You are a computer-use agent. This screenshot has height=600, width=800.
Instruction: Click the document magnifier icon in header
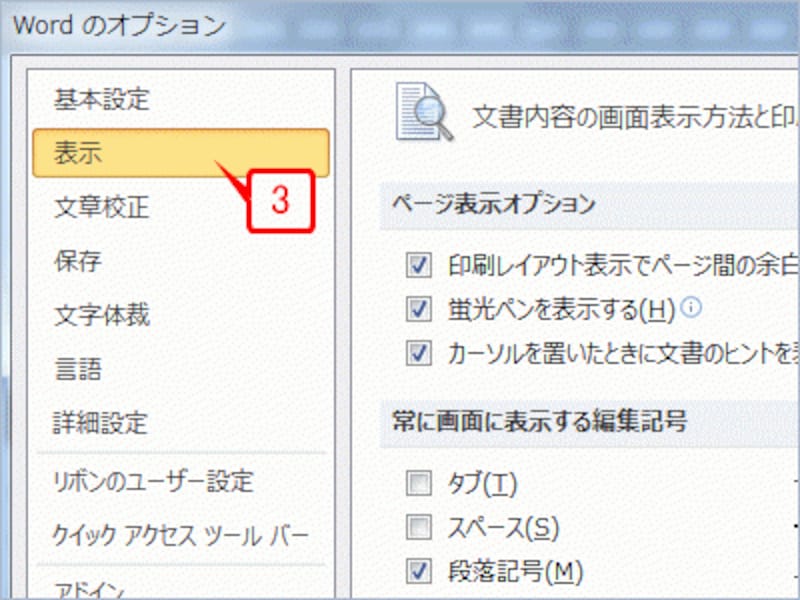click(x=424, y=112)
